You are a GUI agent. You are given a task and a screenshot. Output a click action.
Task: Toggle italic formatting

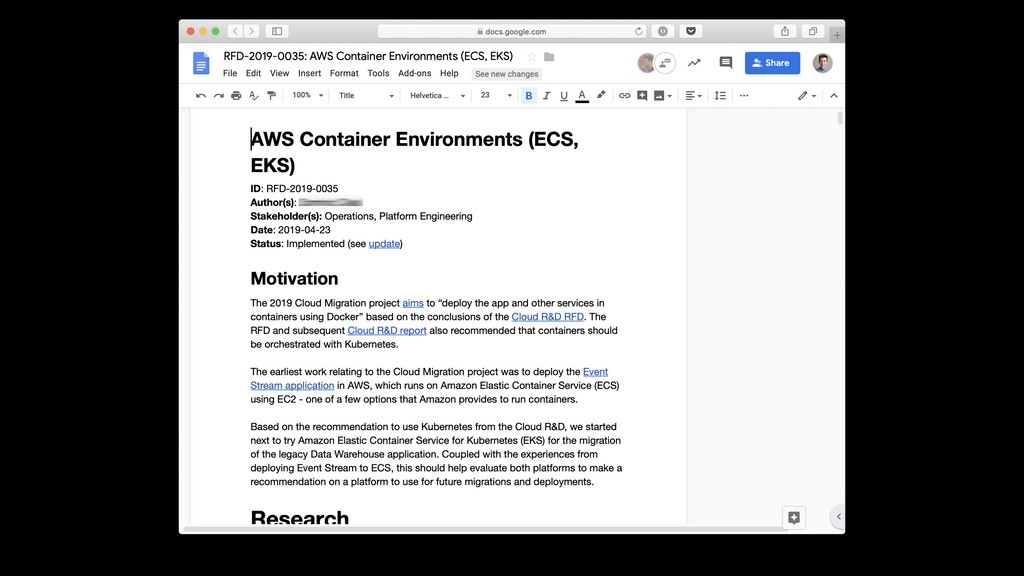pos(546,96)
